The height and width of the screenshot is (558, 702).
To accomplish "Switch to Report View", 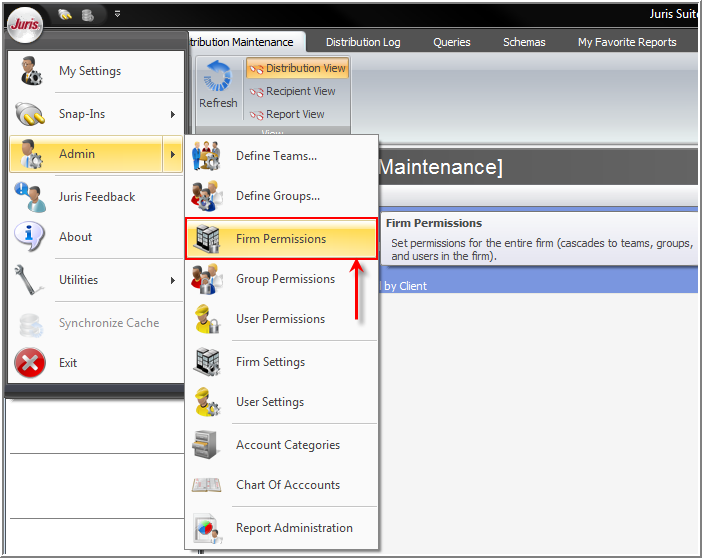I will [287, 114].
